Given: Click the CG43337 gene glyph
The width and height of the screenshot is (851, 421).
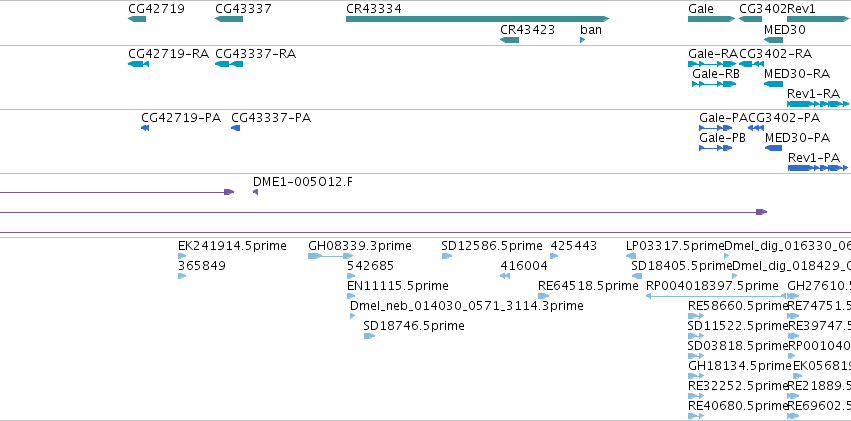Looking at the screenshot, I should coord(229,19).
